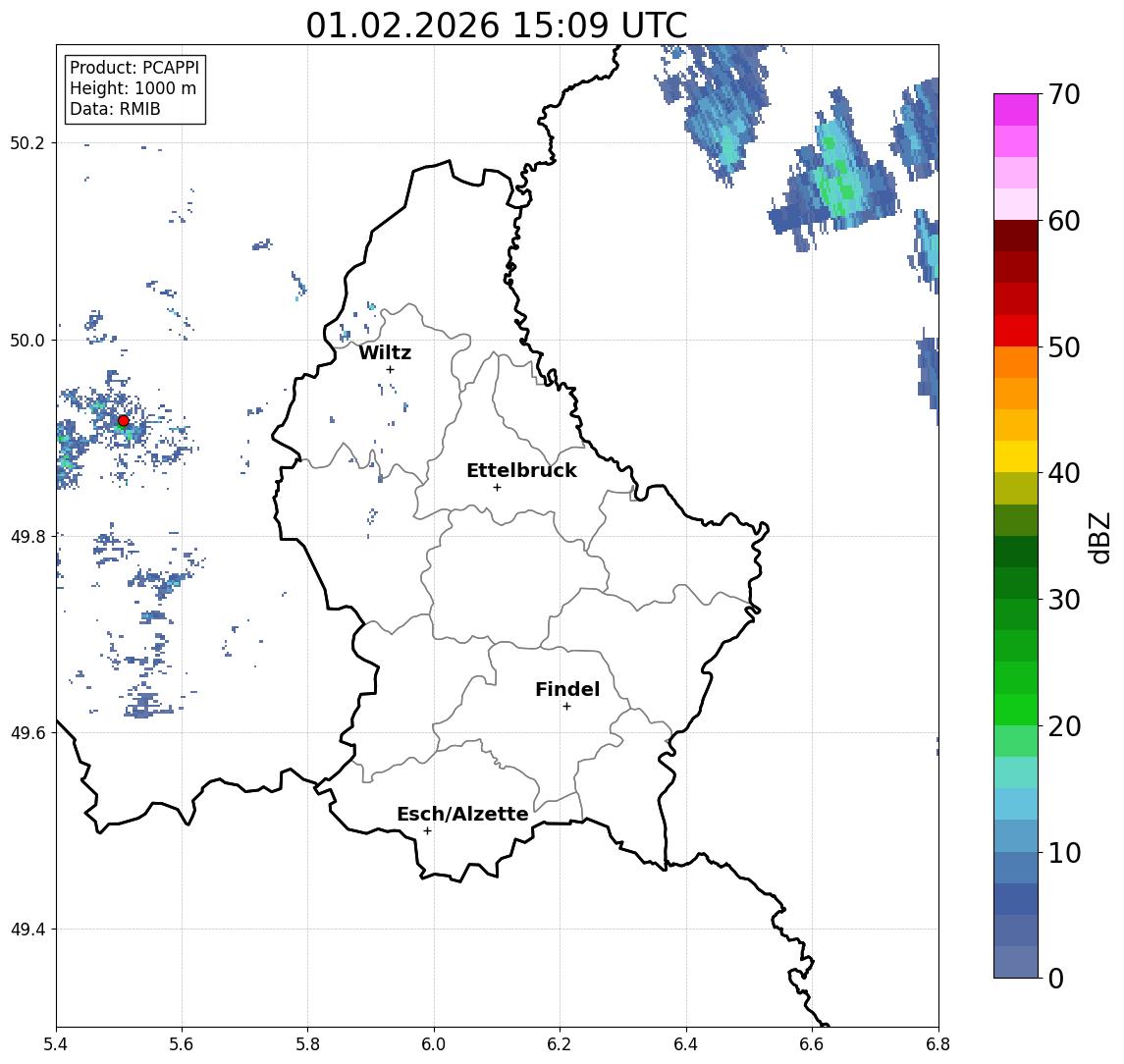This screenshot has height=1064, width=1124.
Task: Click longitude axis label 5.6
Action: tap(182, 1044)
